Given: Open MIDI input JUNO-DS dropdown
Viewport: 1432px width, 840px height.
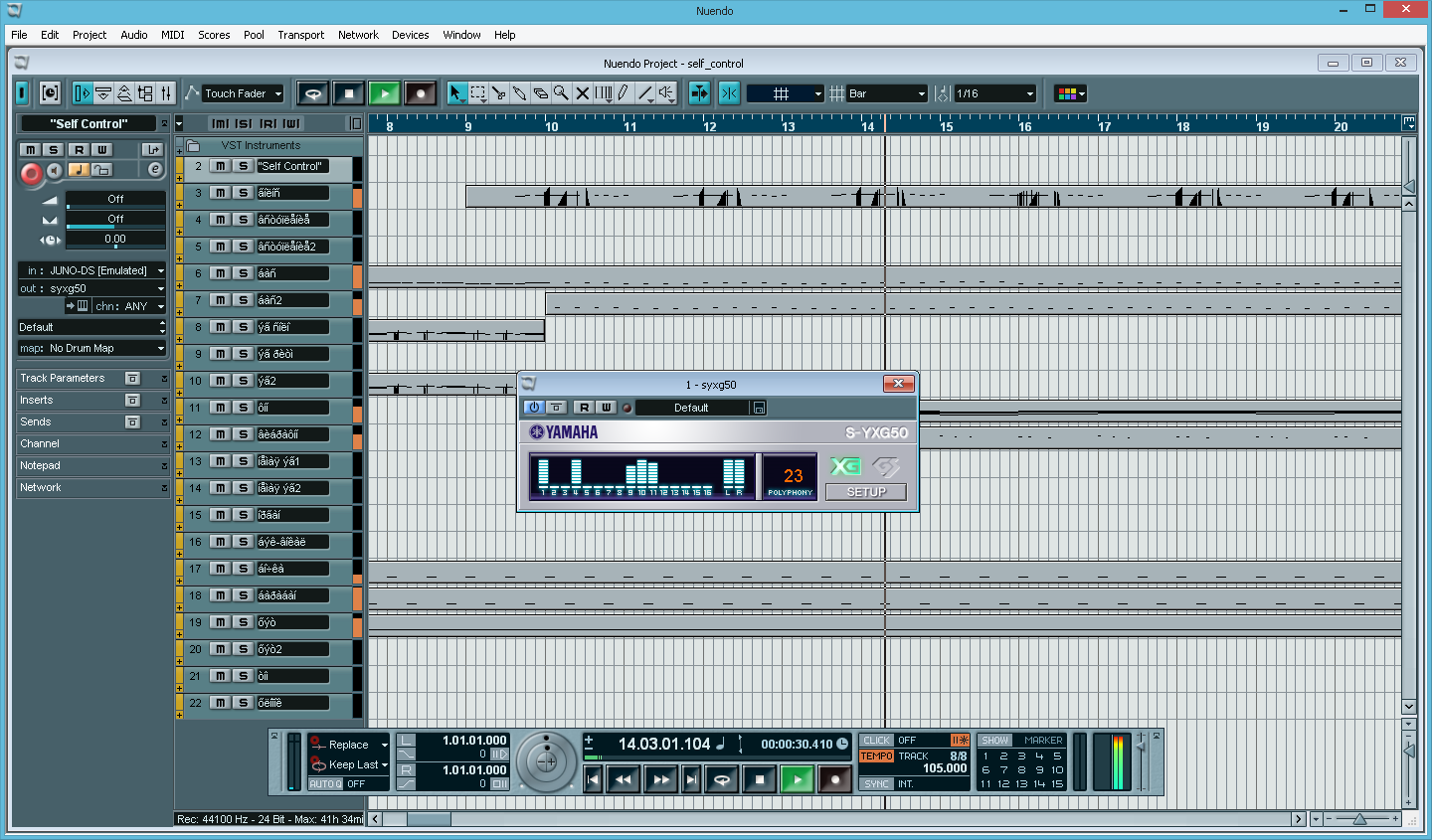Looking at the screenshot, I should tap(91, 270).
